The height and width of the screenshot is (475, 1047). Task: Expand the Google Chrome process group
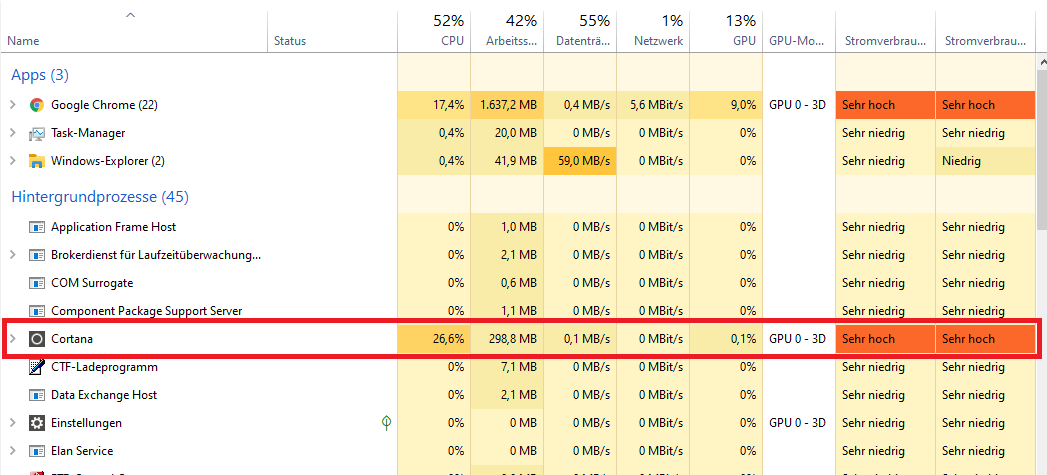12,105
